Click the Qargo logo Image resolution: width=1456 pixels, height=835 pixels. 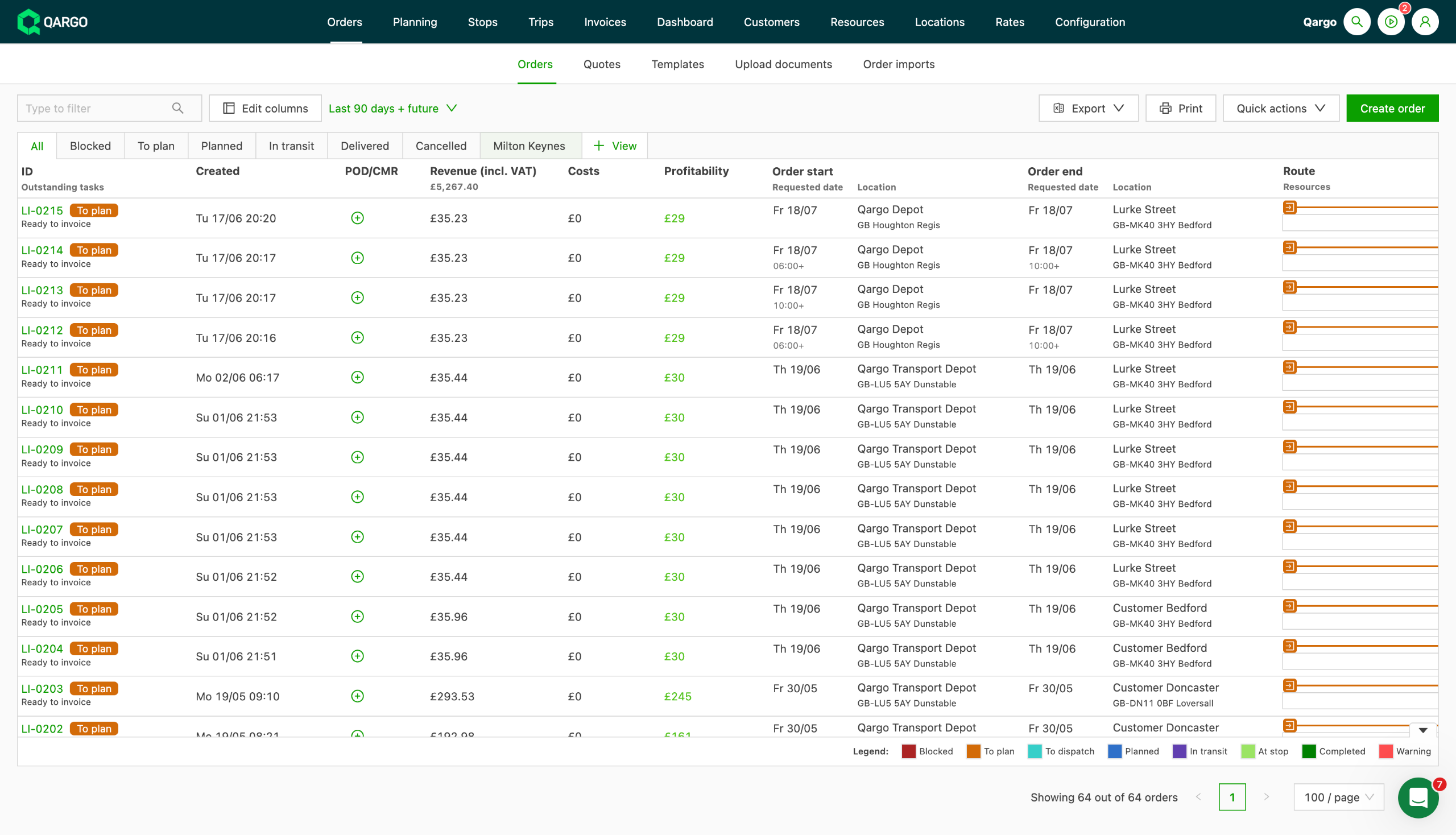53,22
